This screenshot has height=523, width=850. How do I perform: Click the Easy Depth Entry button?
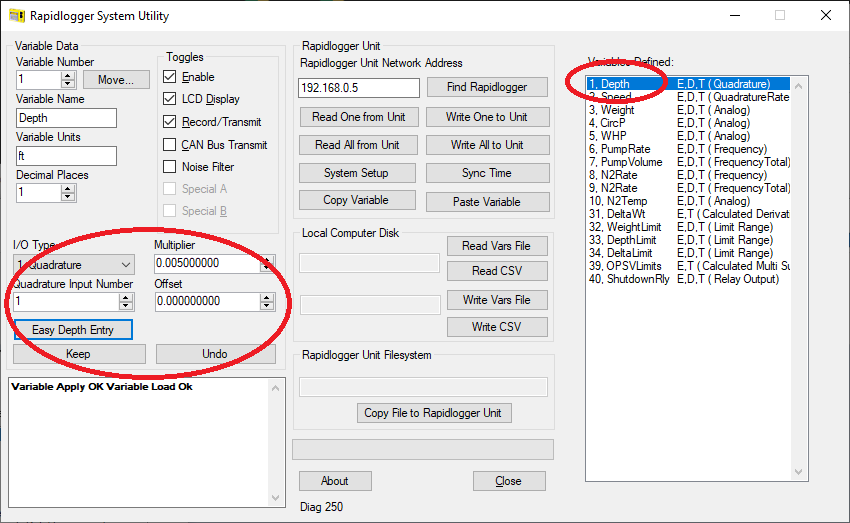click(x=73, y=330)
